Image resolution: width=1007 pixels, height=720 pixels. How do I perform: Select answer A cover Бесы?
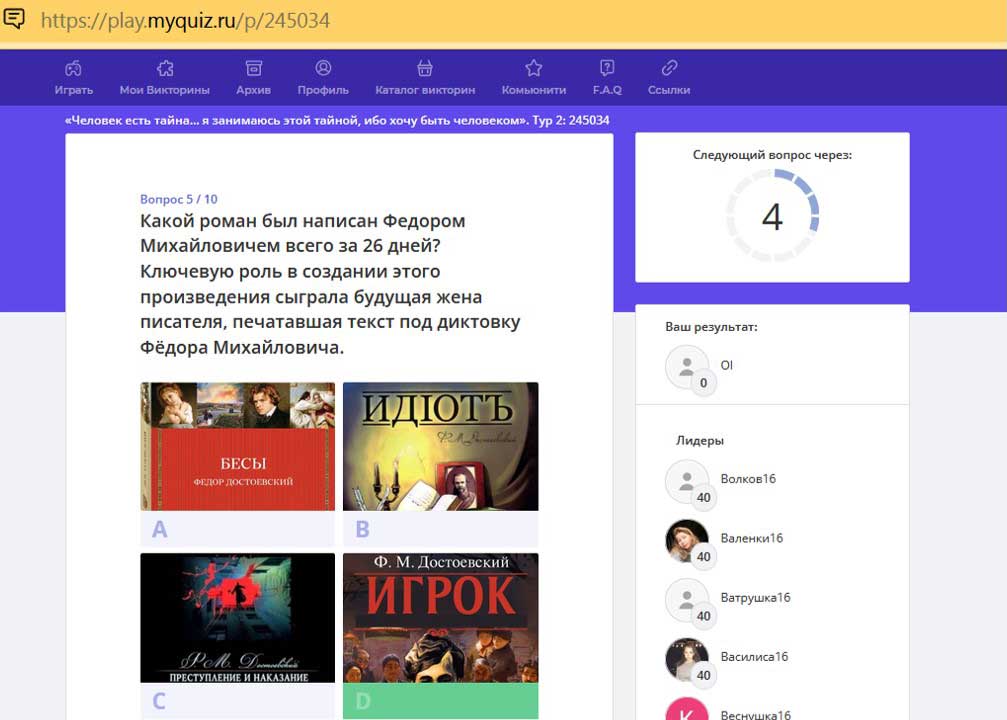point(238,446)
